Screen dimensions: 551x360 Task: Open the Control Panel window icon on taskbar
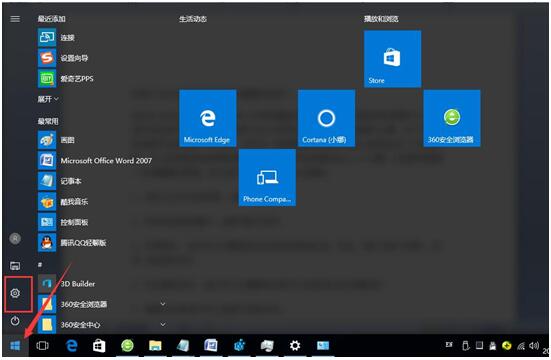point(323,346)
